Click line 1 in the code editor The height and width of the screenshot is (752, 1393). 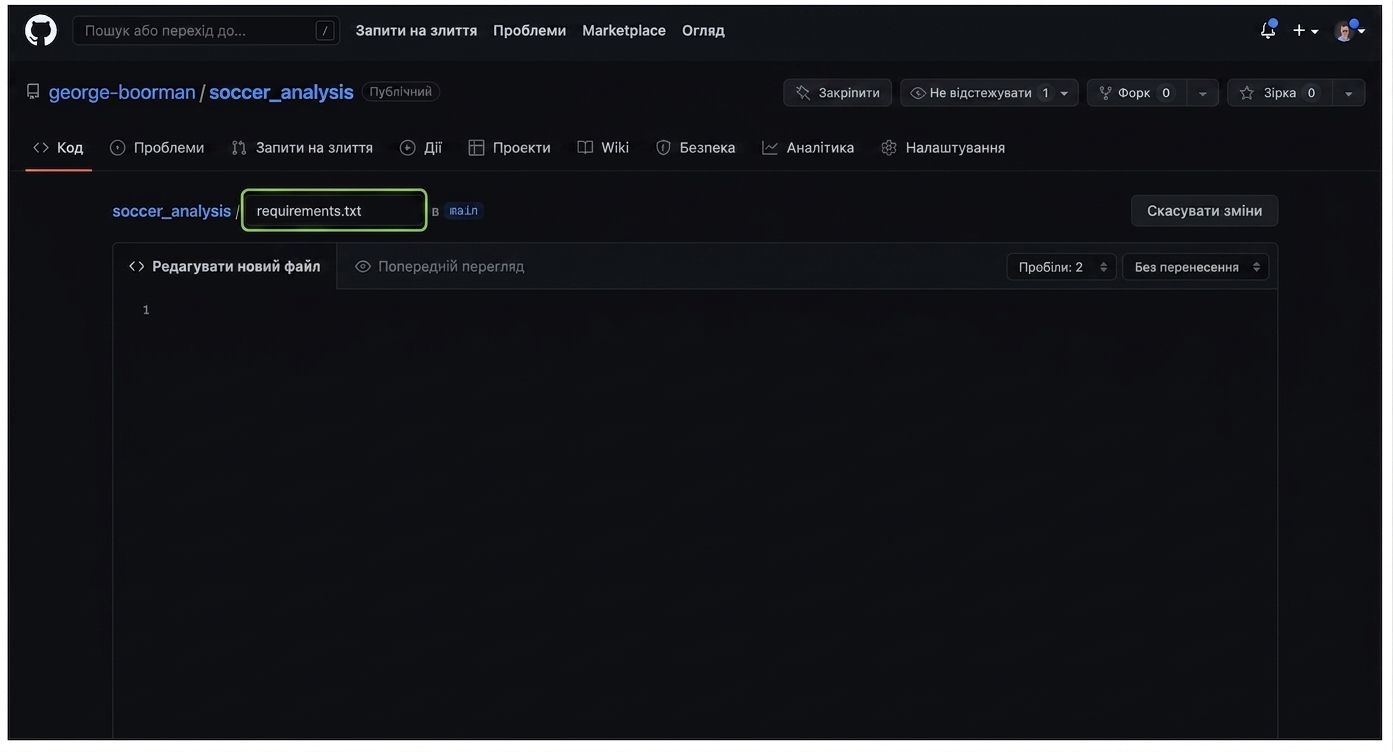coord(716,310)
